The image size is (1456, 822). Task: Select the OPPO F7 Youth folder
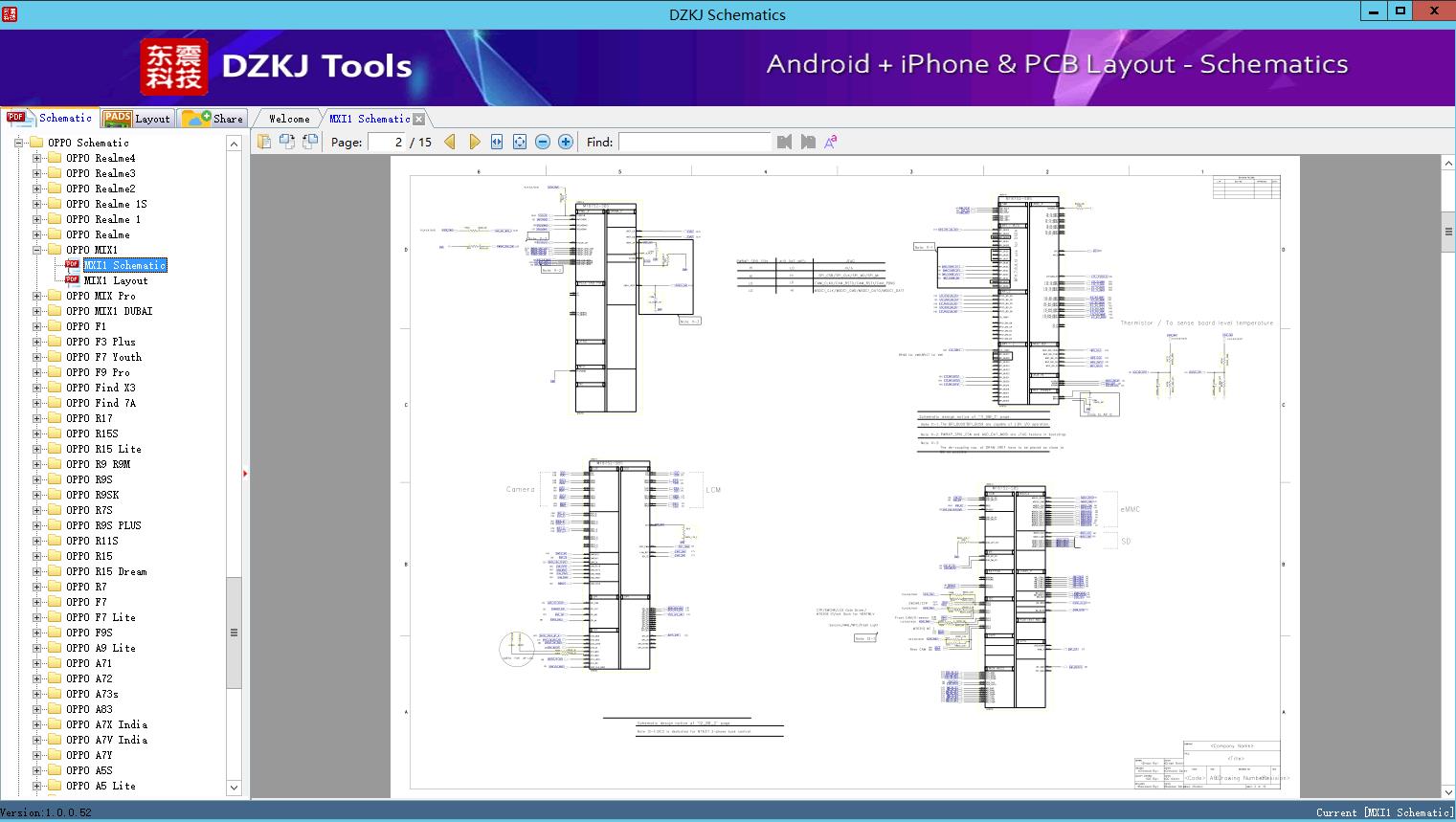103,357
